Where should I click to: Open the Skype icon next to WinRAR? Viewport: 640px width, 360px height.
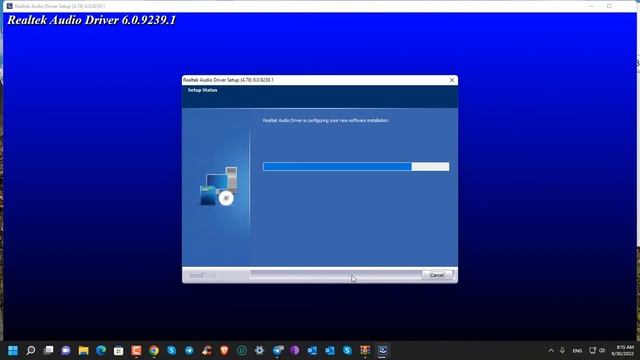347,351
